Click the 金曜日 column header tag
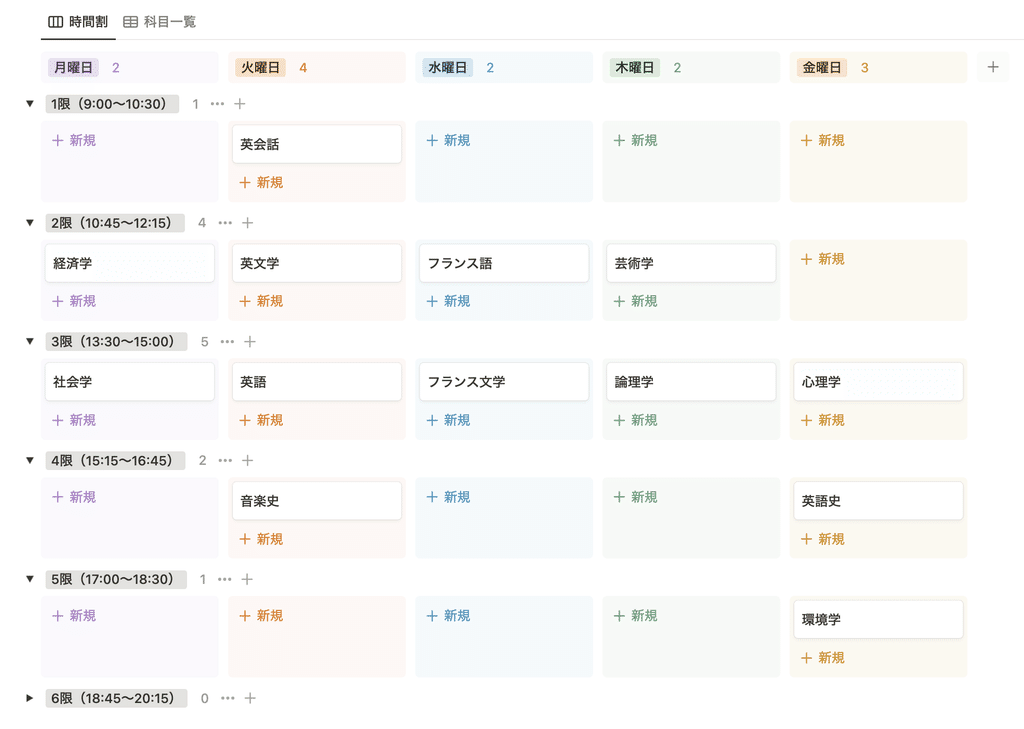Screen dimensions: 1024x729 point(822,67)
